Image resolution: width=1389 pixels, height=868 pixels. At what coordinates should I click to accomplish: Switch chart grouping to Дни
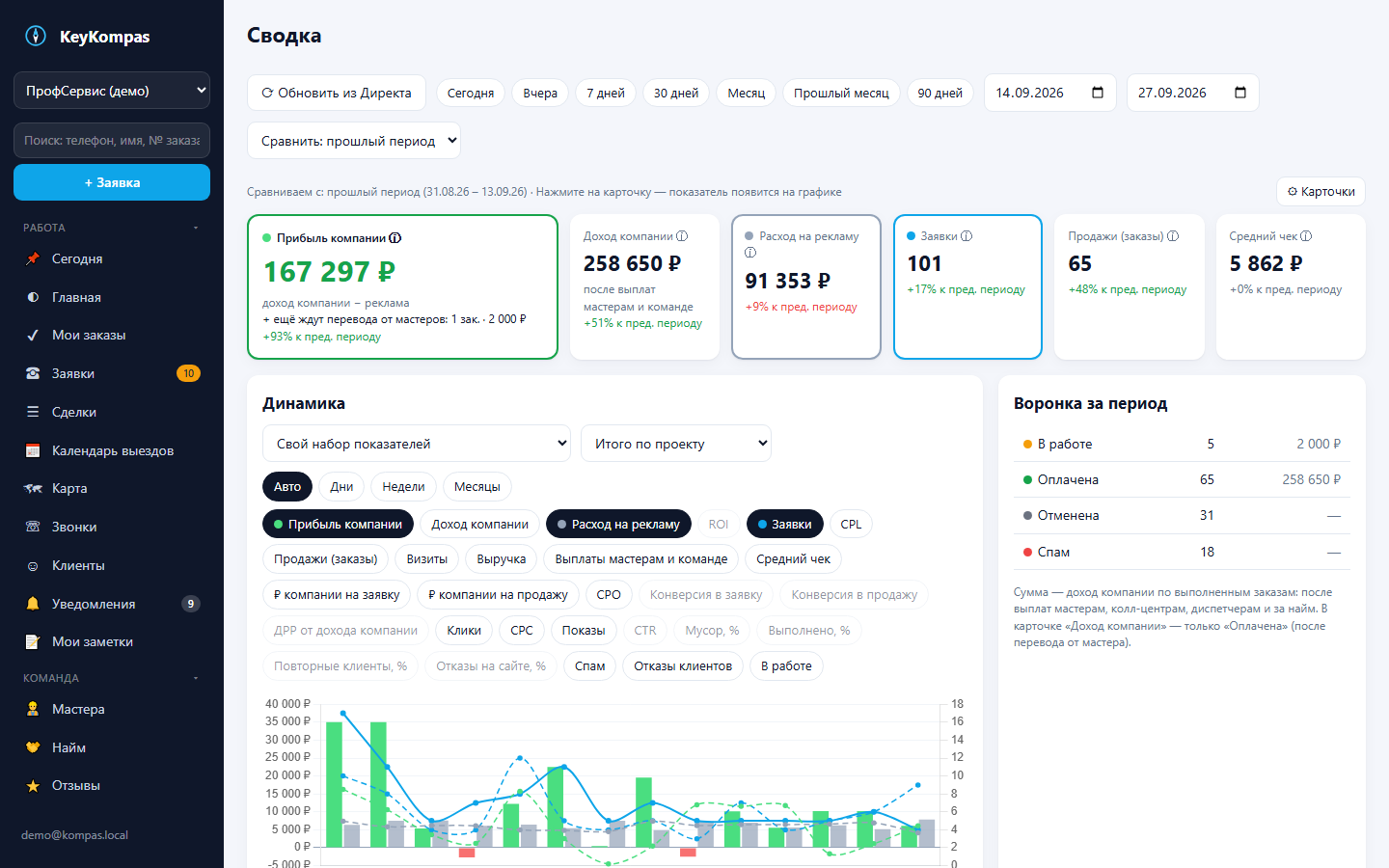[341, 487]
